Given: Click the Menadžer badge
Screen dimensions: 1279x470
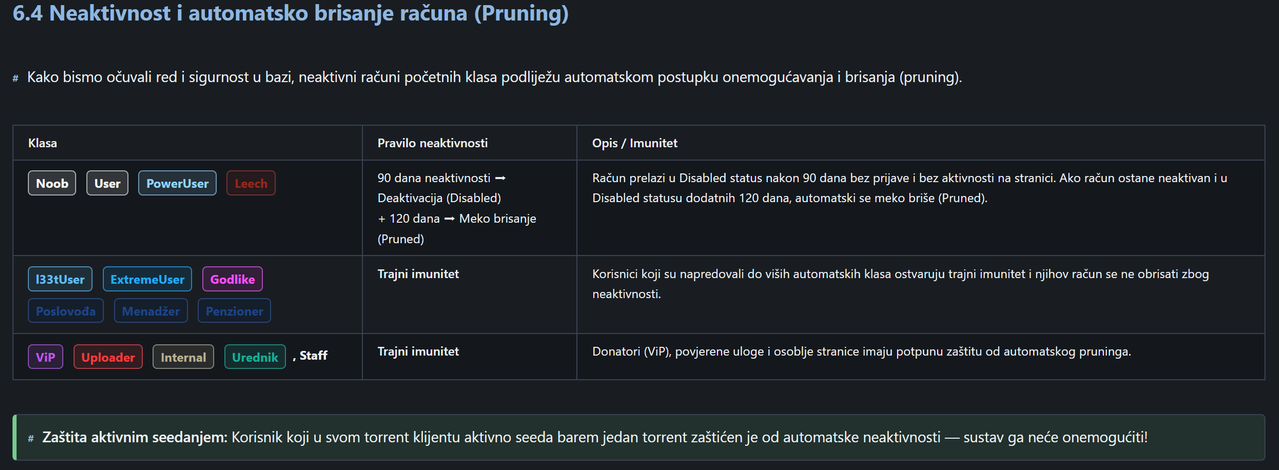Looking at the screenshot, I should tap(150, 311).
